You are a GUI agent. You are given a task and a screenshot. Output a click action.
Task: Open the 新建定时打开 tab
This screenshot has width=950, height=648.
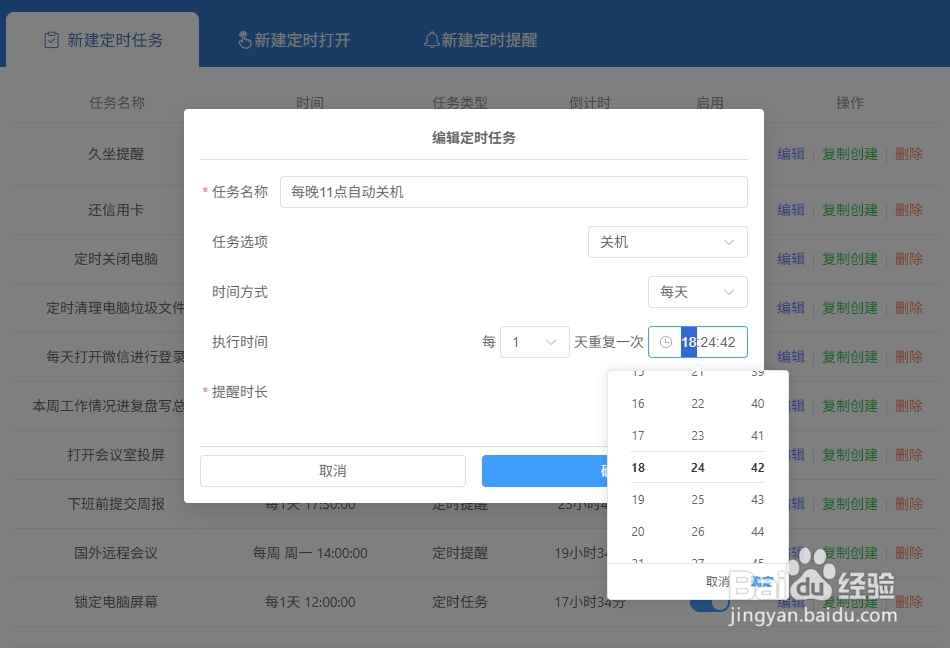click(294, 40)
